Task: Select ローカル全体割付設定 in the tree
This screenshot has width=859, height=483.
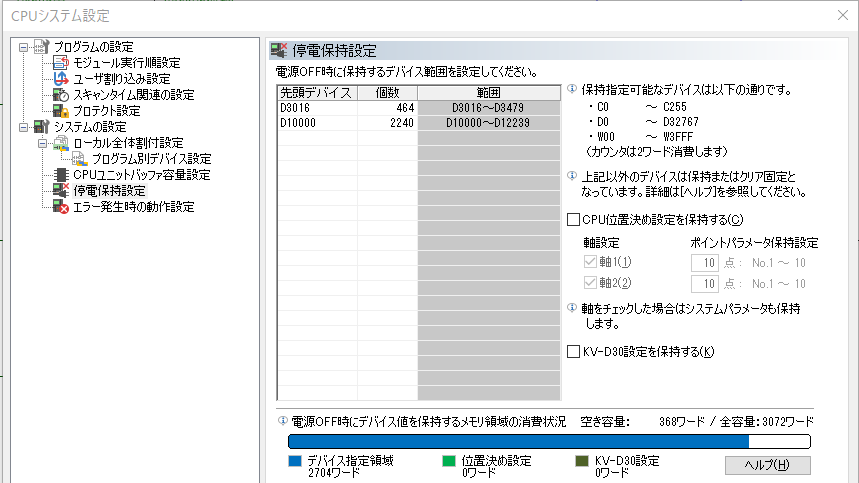Action: (x=128, y=143)
